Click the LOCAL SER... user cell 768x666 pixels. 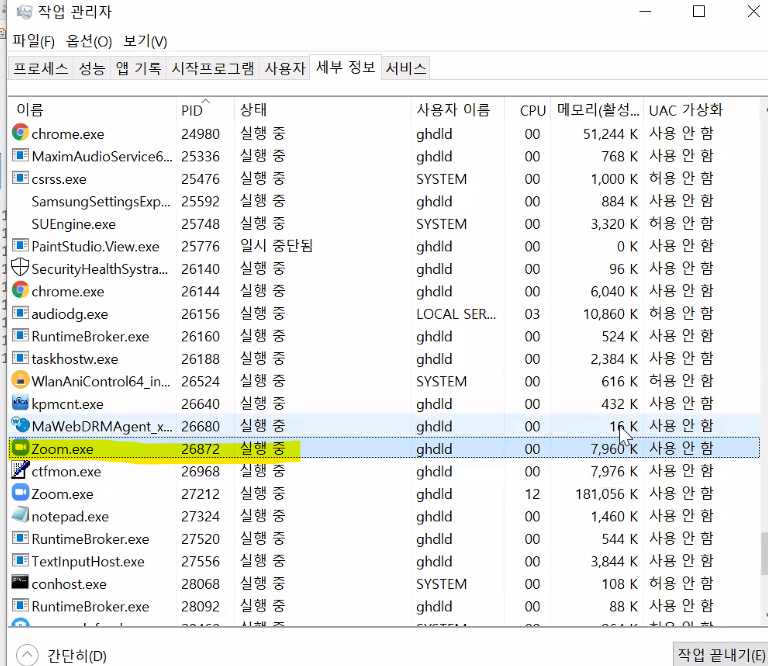point(456,314)
